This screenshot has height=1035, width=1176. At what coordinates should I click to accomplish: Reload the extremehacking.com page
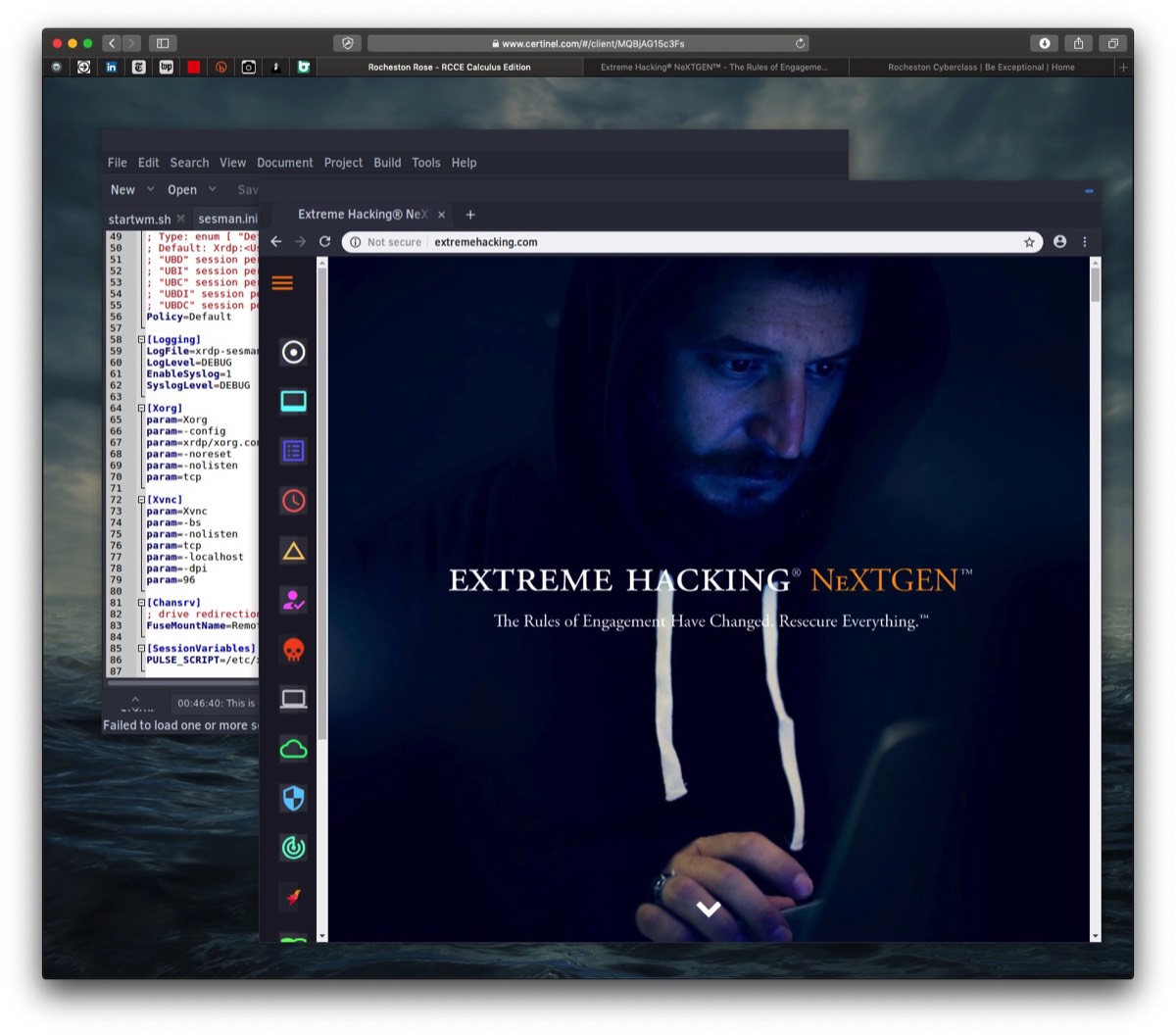(x=324, y=242)
